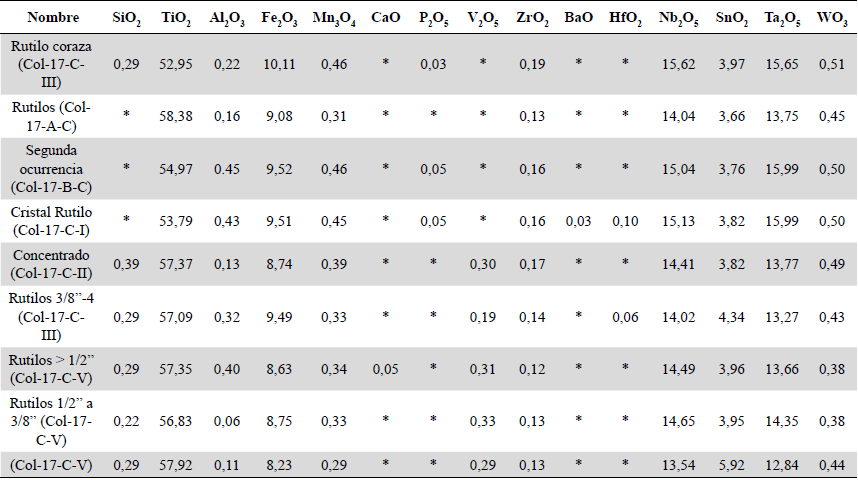Viewport: 858px width, 480px height.
Task: Click the Cristal Rutilo row name
Action: (x=49, y=221)
